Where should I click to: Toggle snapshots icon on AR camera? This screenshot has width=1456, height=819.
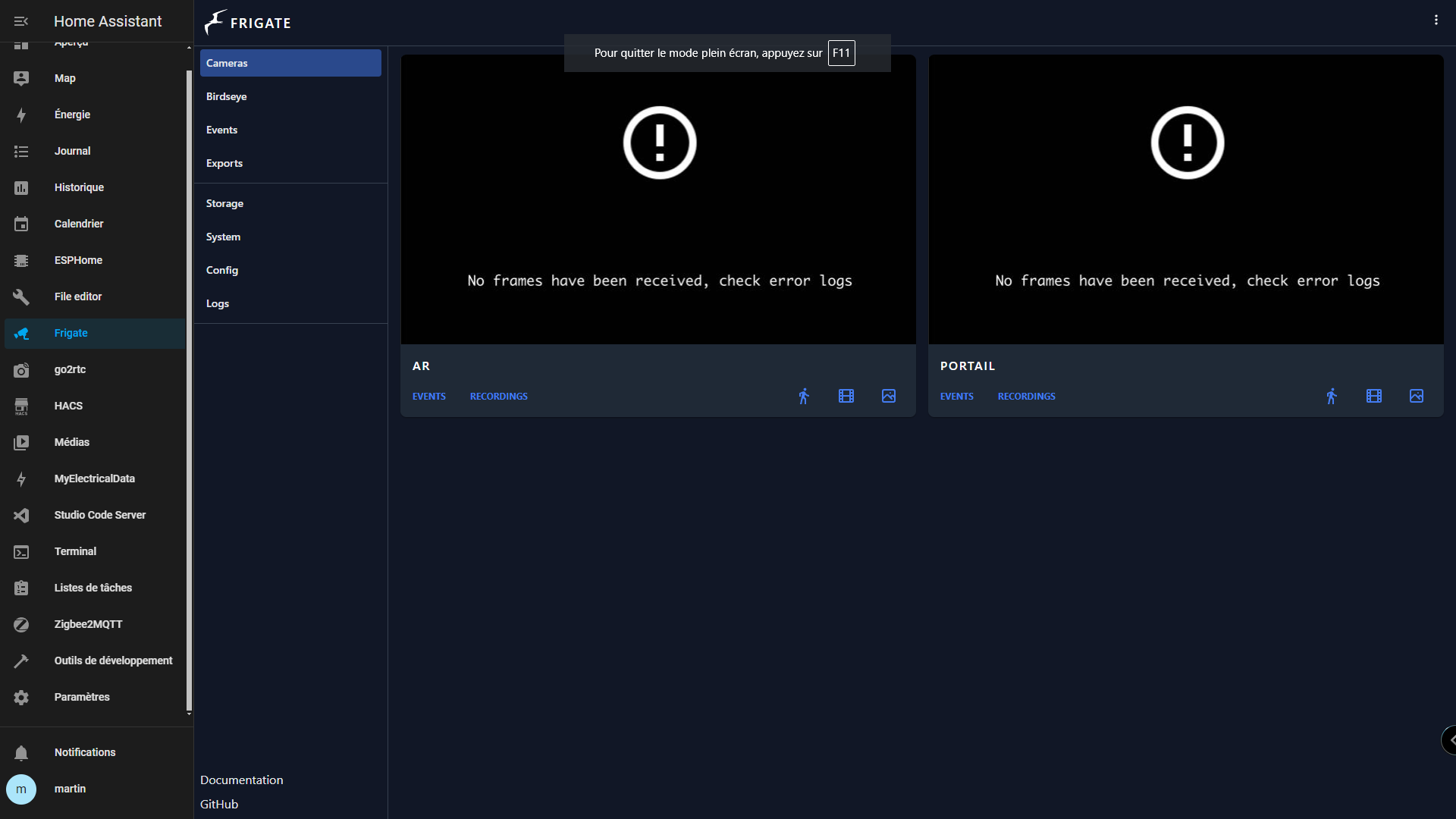point(889,396)
